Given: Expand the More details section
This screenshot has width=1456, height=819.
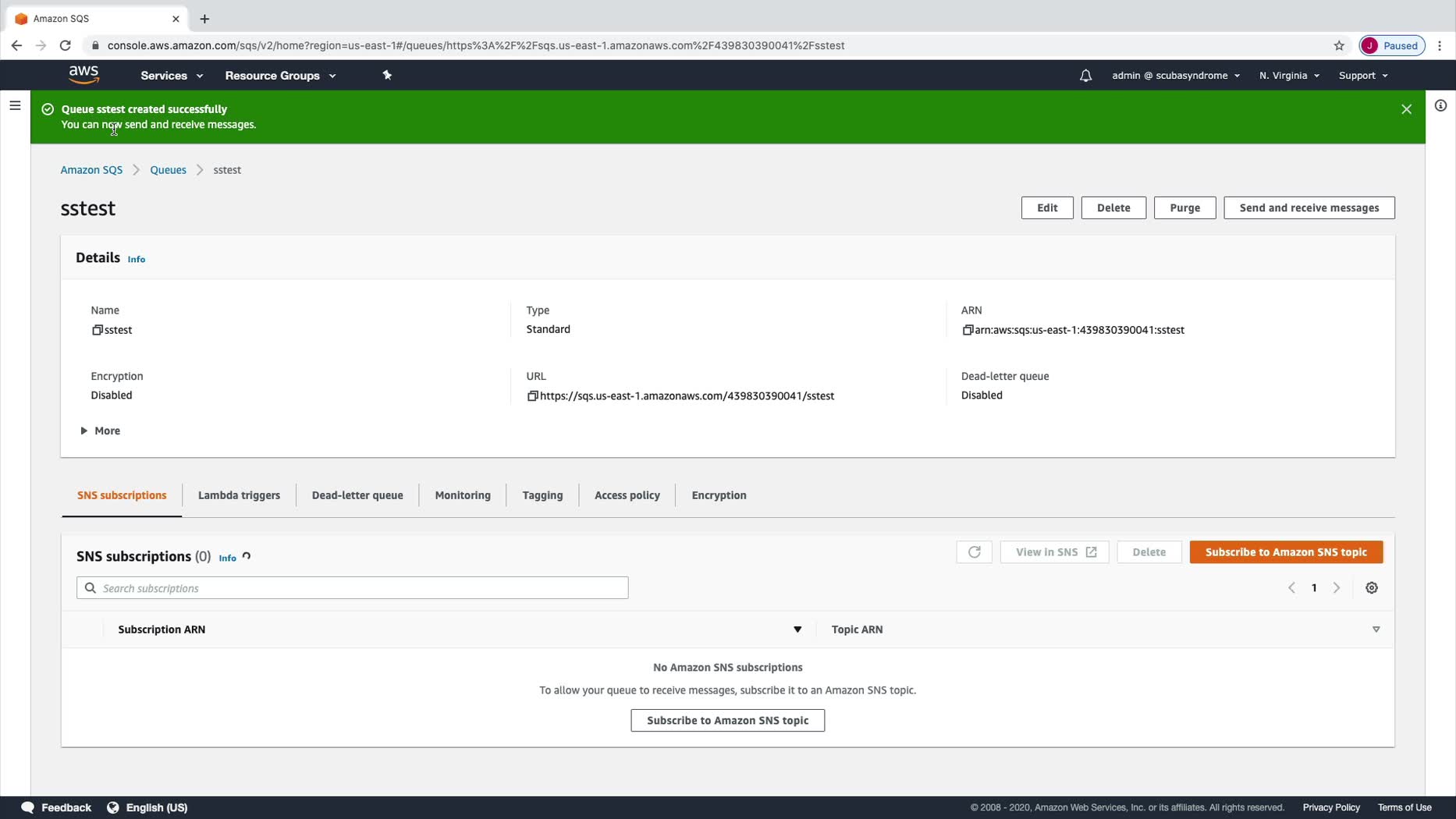Looking at the screenshot, I should coord(101,431).
